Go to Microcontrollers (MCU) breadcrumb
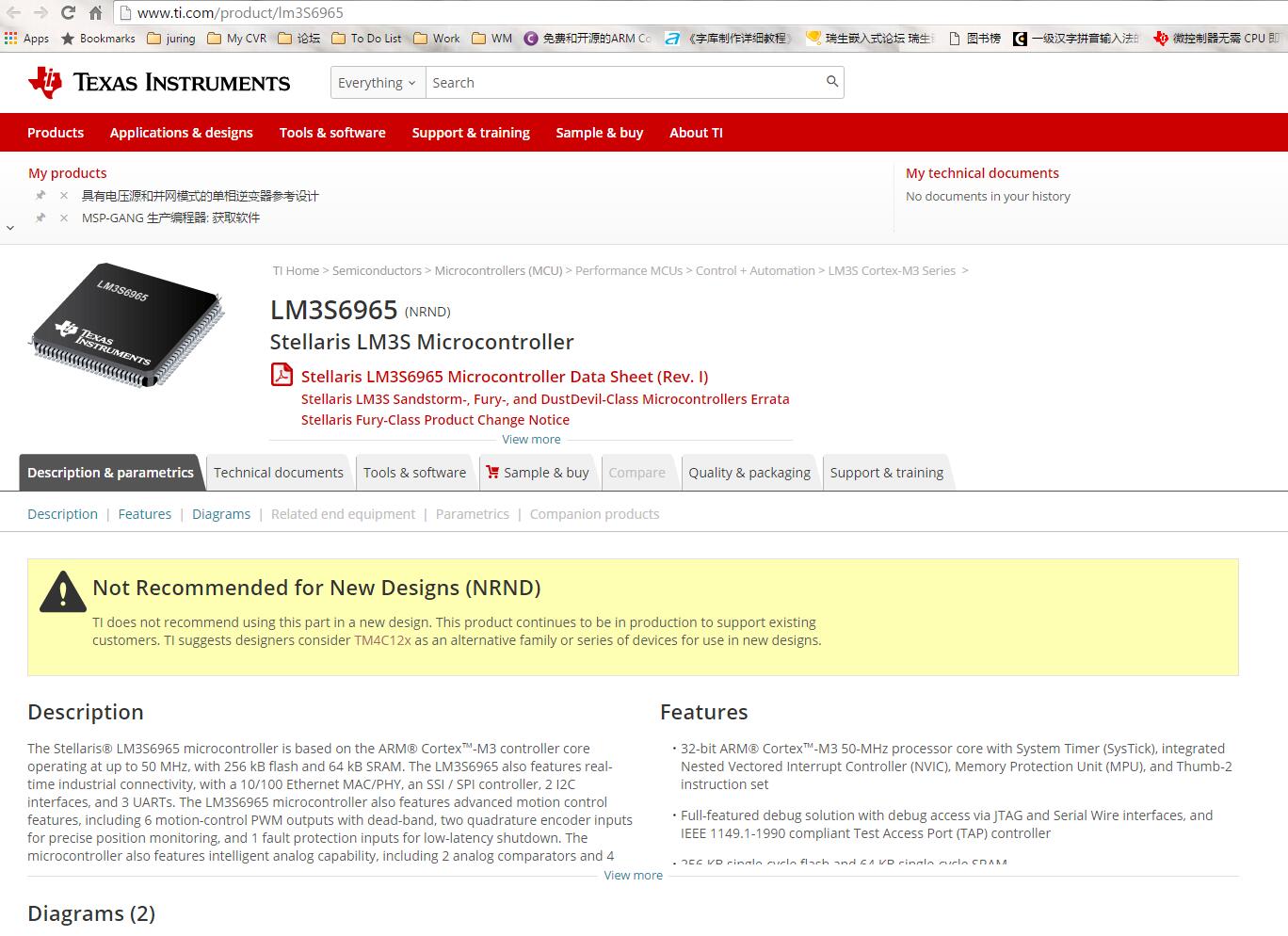 pos(498,271)
